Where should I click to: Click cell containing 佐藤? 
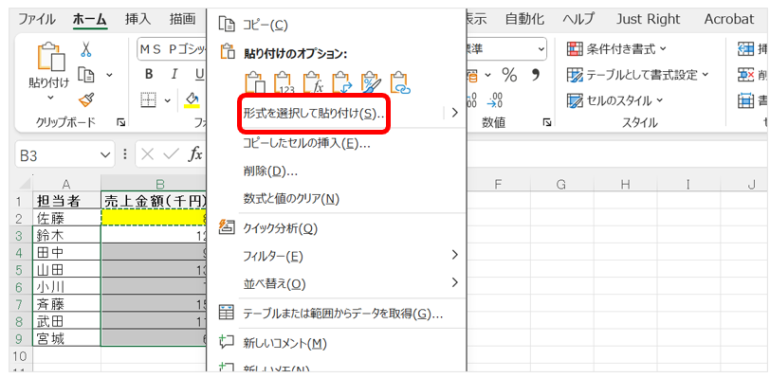pyautogui.click(x=66, y=217)
